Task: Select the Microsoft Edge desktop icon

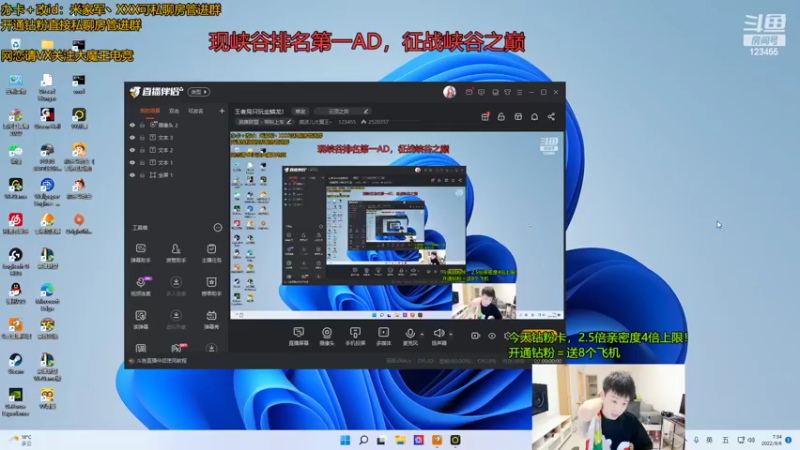Action: click(47, 297)
